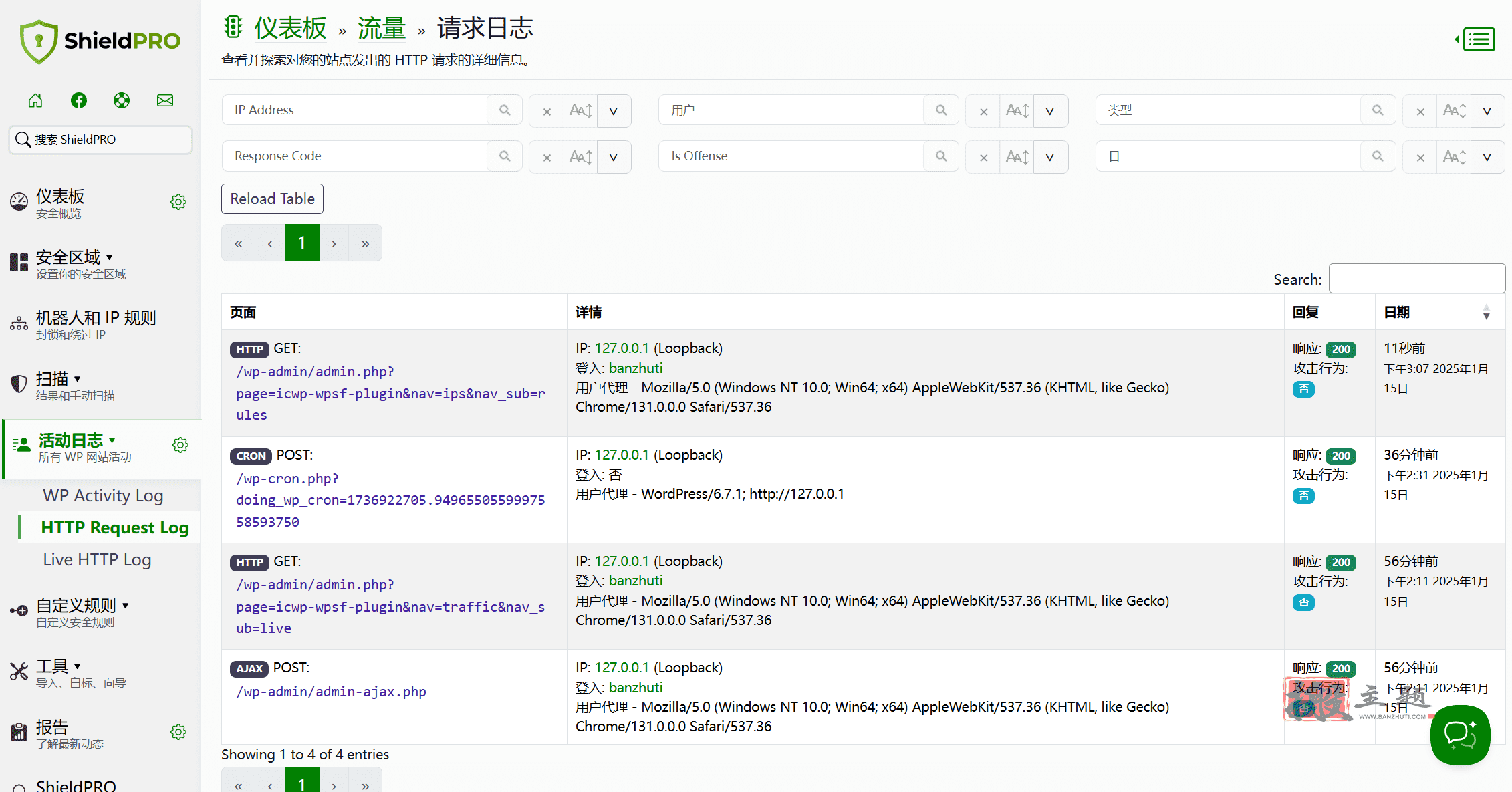Click banzhuti user in first row
The image size is (1512, 792).
(636, 368)
